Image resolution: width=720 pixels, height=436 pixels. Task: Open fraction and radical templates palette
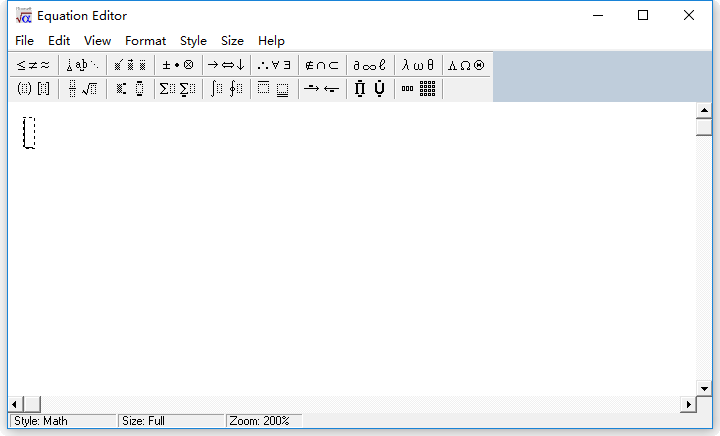82,89
